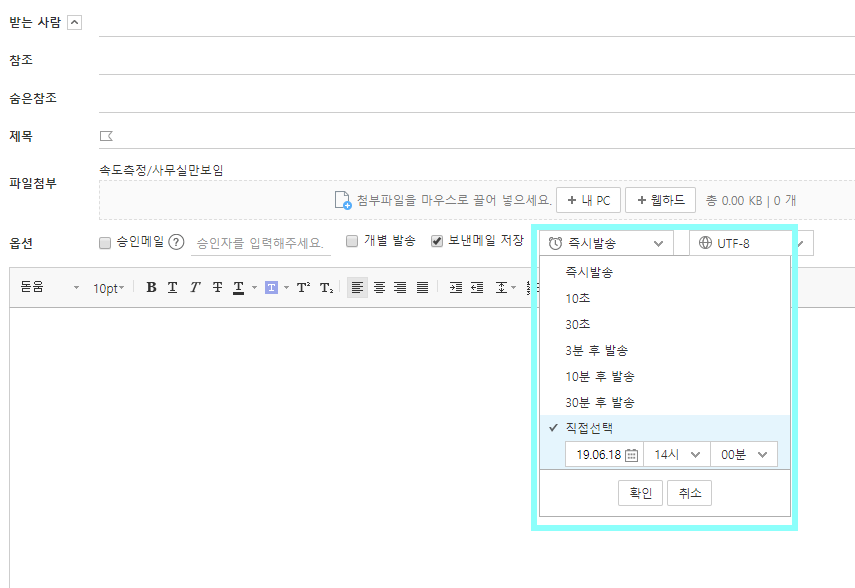Click the subject importance flag icon
Image resolution: width=855 pixels, height=588 pixels.
(x=106, y=136)
